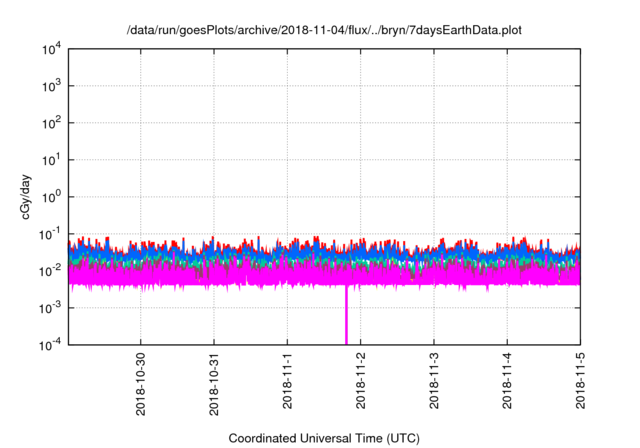The width and height of the screenshot is (640, 448).
Task: Click the Coordinated Universal Time (UTC) axis label
Action: pos(324,438)
